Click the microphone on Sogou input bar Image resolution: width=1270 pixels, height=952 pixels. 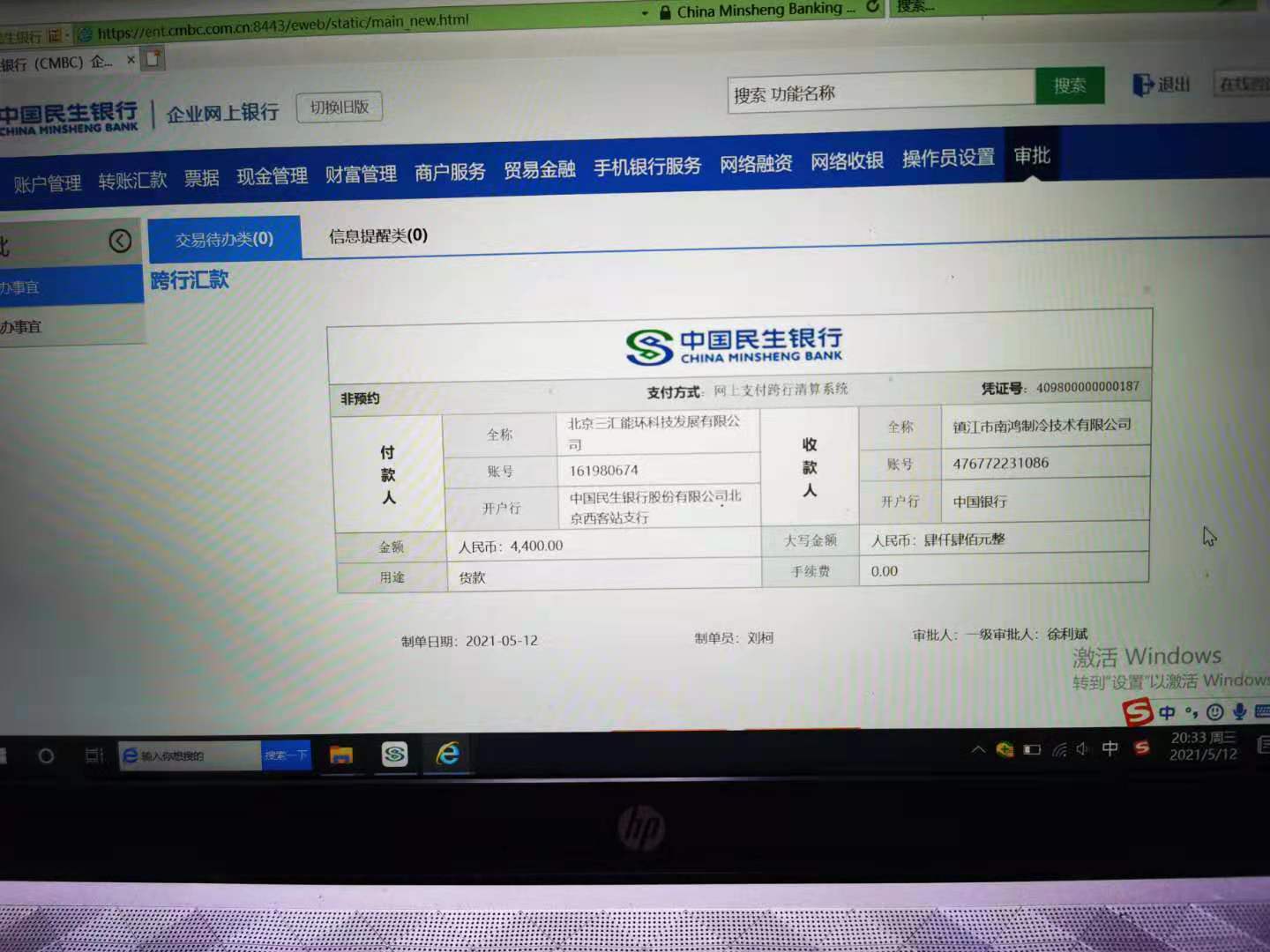[x=1239, y=711]
